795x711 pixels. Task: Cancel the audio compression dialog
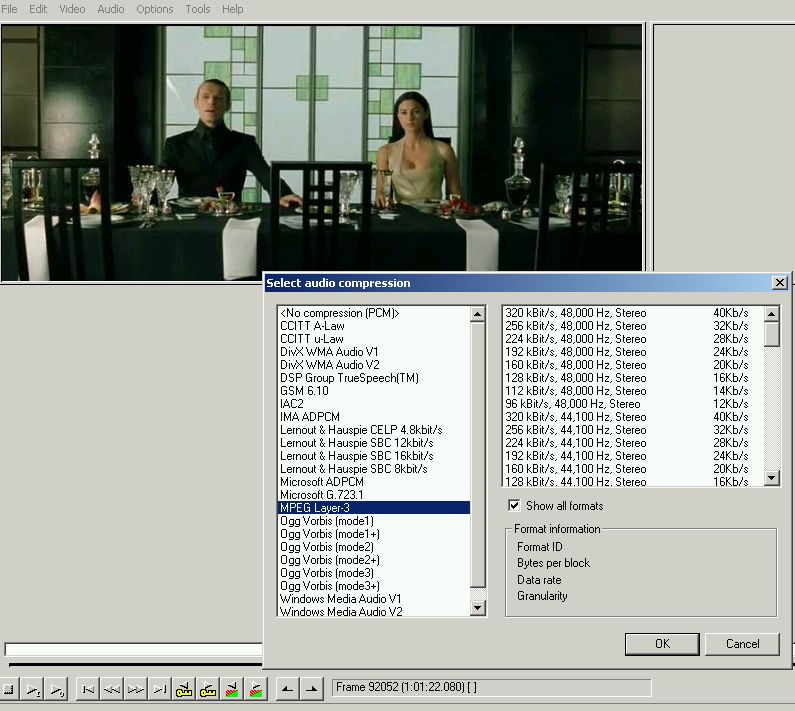[x=742, y=644]
